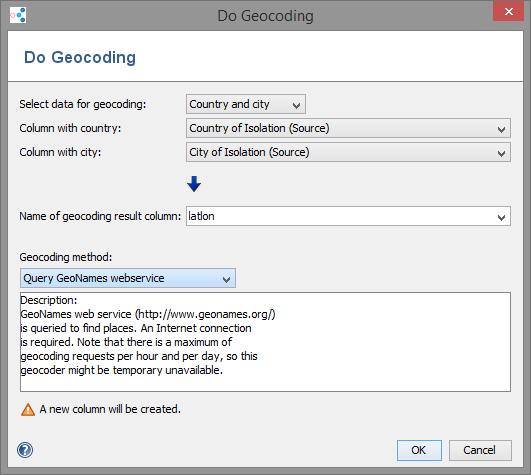Viewport: 531px width, 475px height.
Task: Click inside the Description text area
Action: coord(265,342)
